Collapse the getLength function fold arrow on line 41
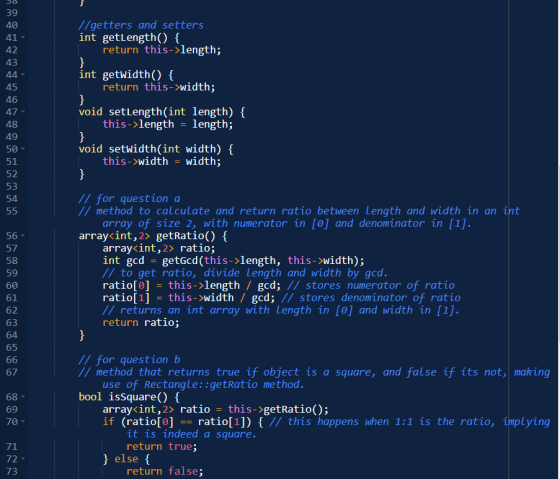Screen dimensions: 560x479 (x=23, y=37)
